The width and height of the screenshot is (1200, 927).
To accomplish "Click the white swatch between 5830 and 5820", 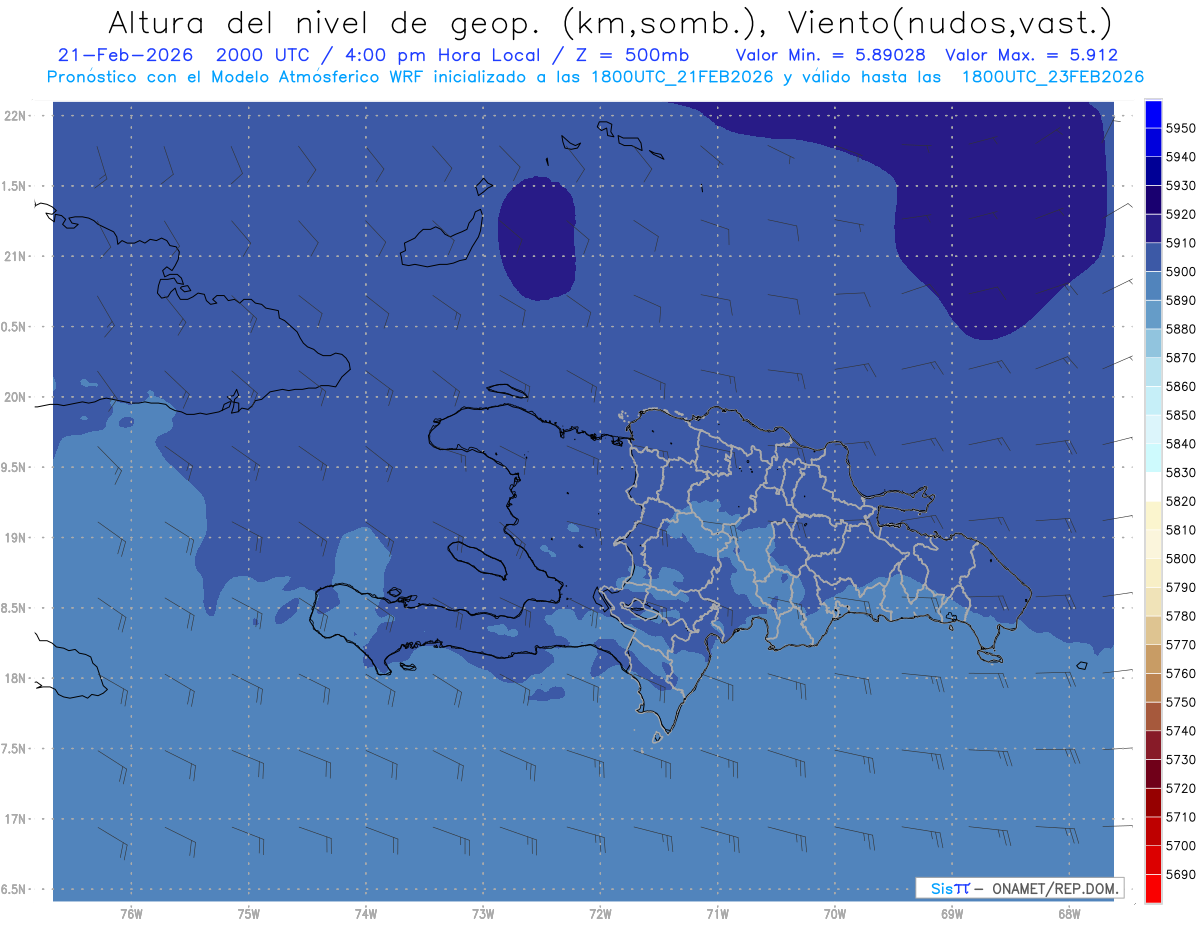I will click(1153, 487).
